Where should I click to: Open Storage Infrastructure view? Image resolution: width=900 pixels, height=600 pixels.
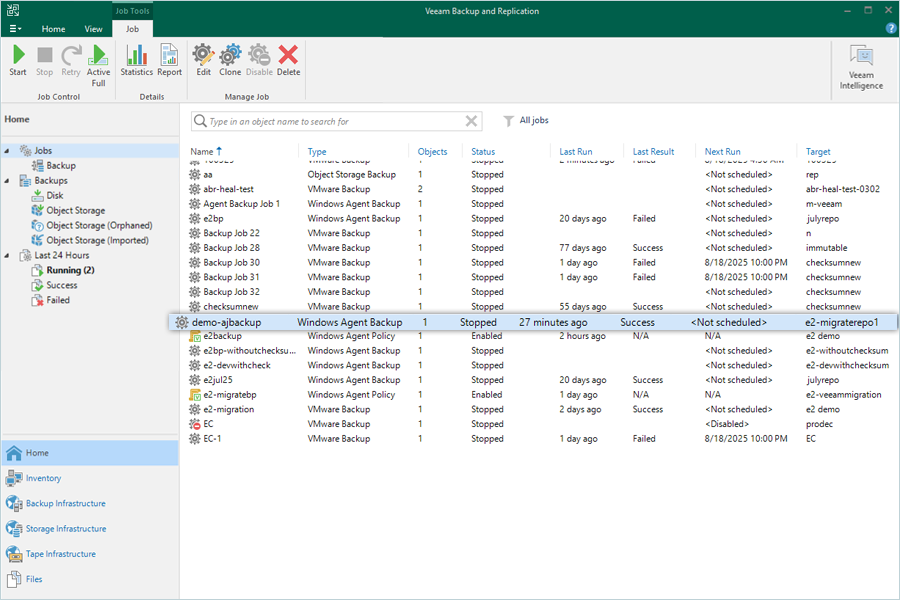[x=90, y=529]
